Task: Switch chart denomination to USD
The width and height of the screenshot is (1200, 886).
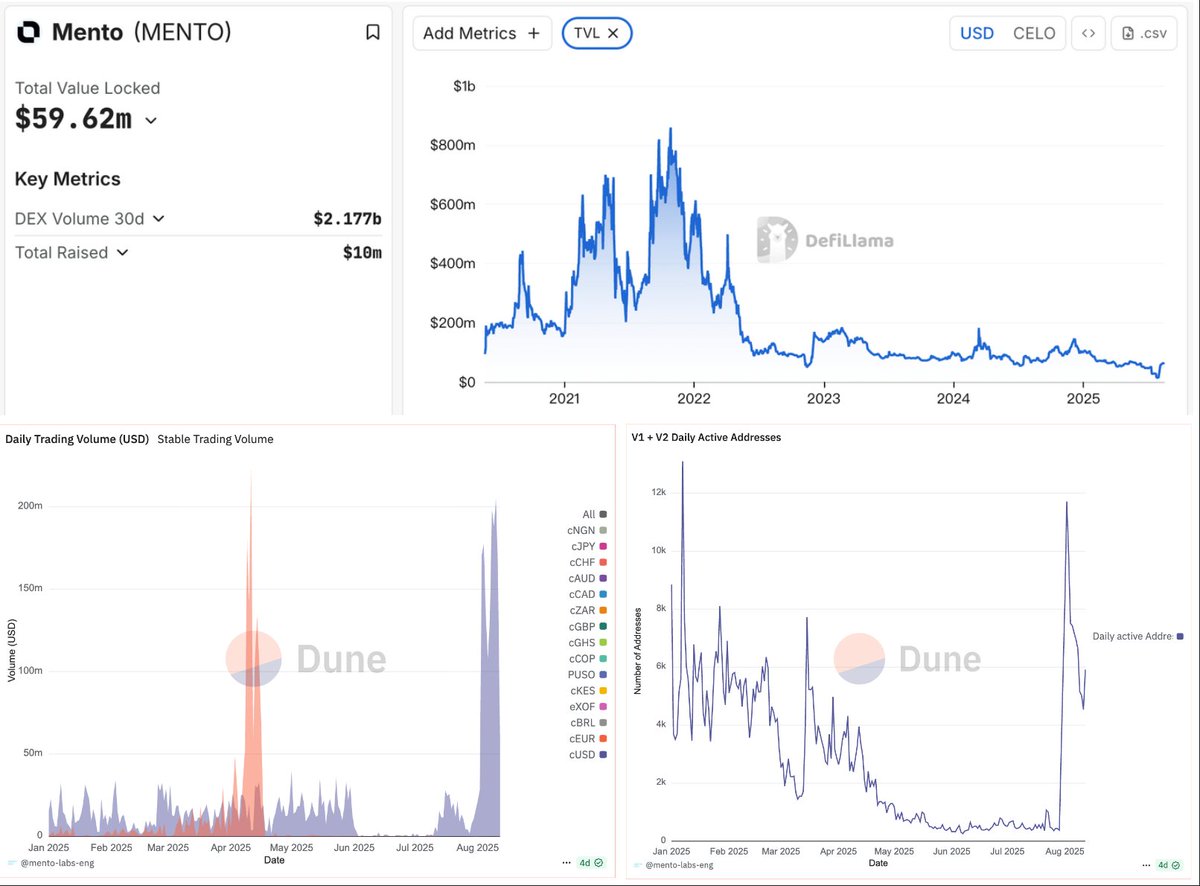Action: (x=977, y=33)
